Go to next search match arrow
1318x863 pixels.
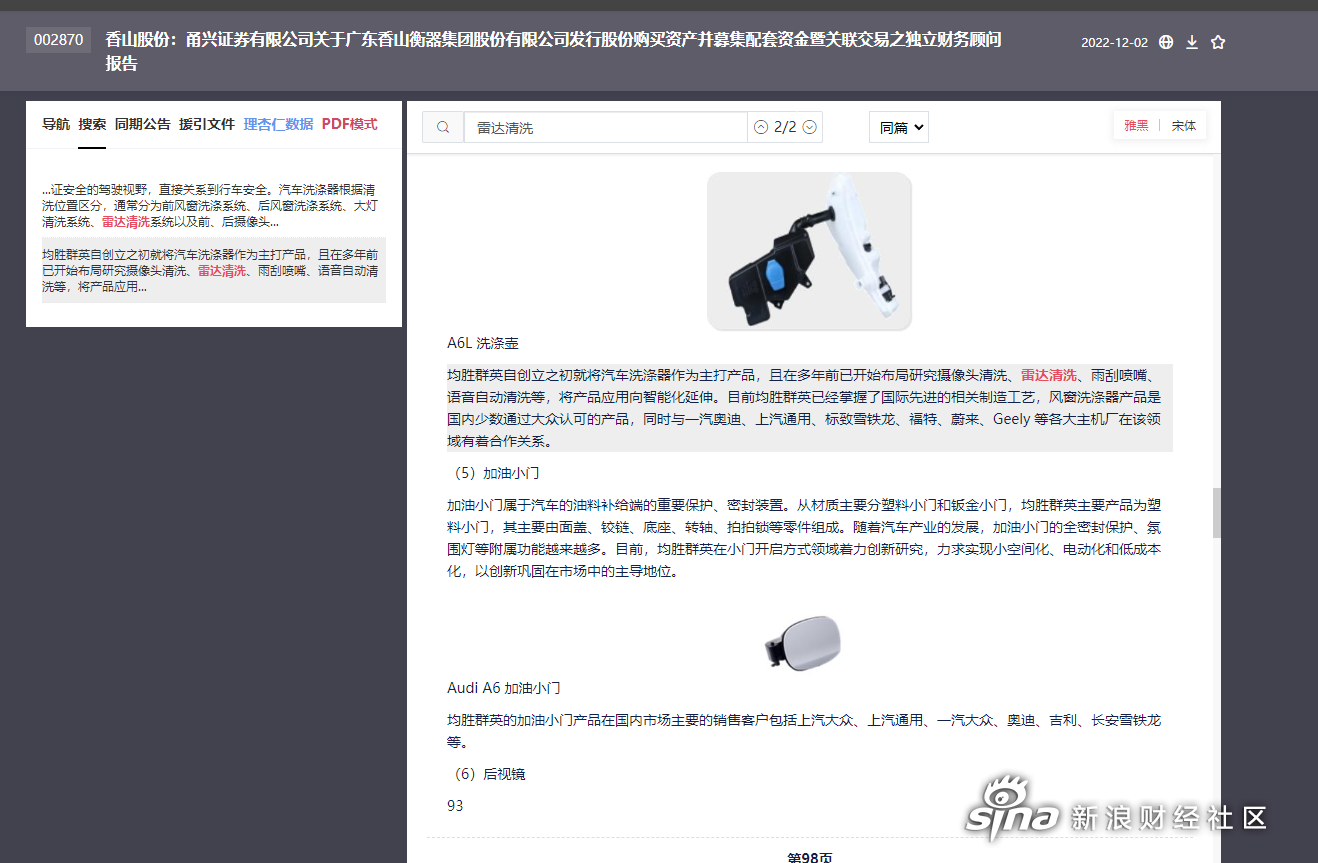[810, 127]
